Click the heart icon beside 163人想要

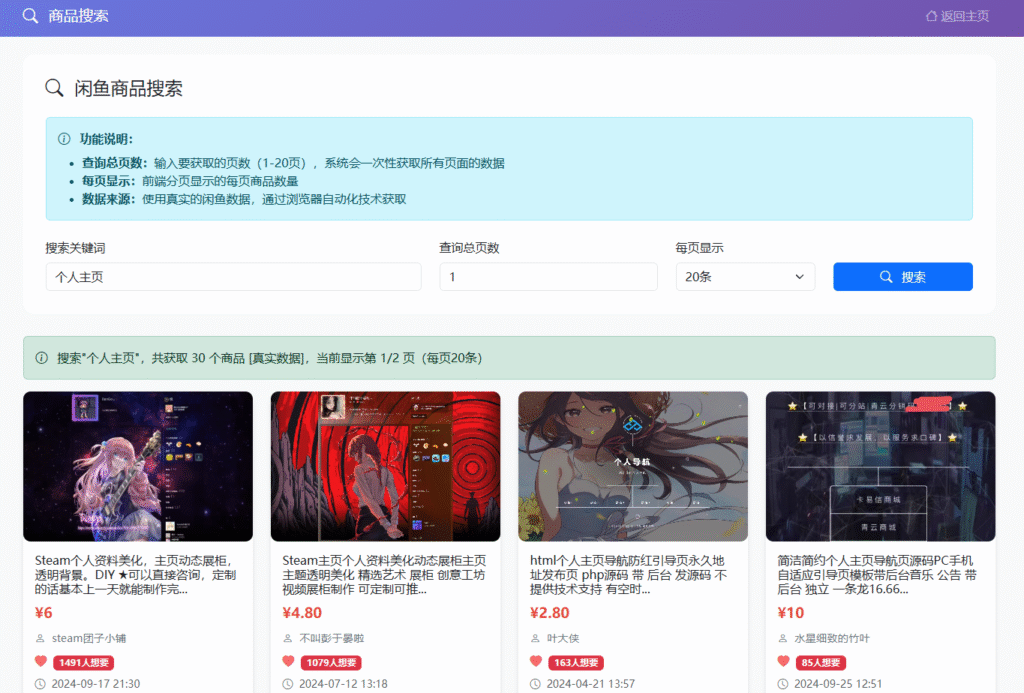click(x=536, y=662)
